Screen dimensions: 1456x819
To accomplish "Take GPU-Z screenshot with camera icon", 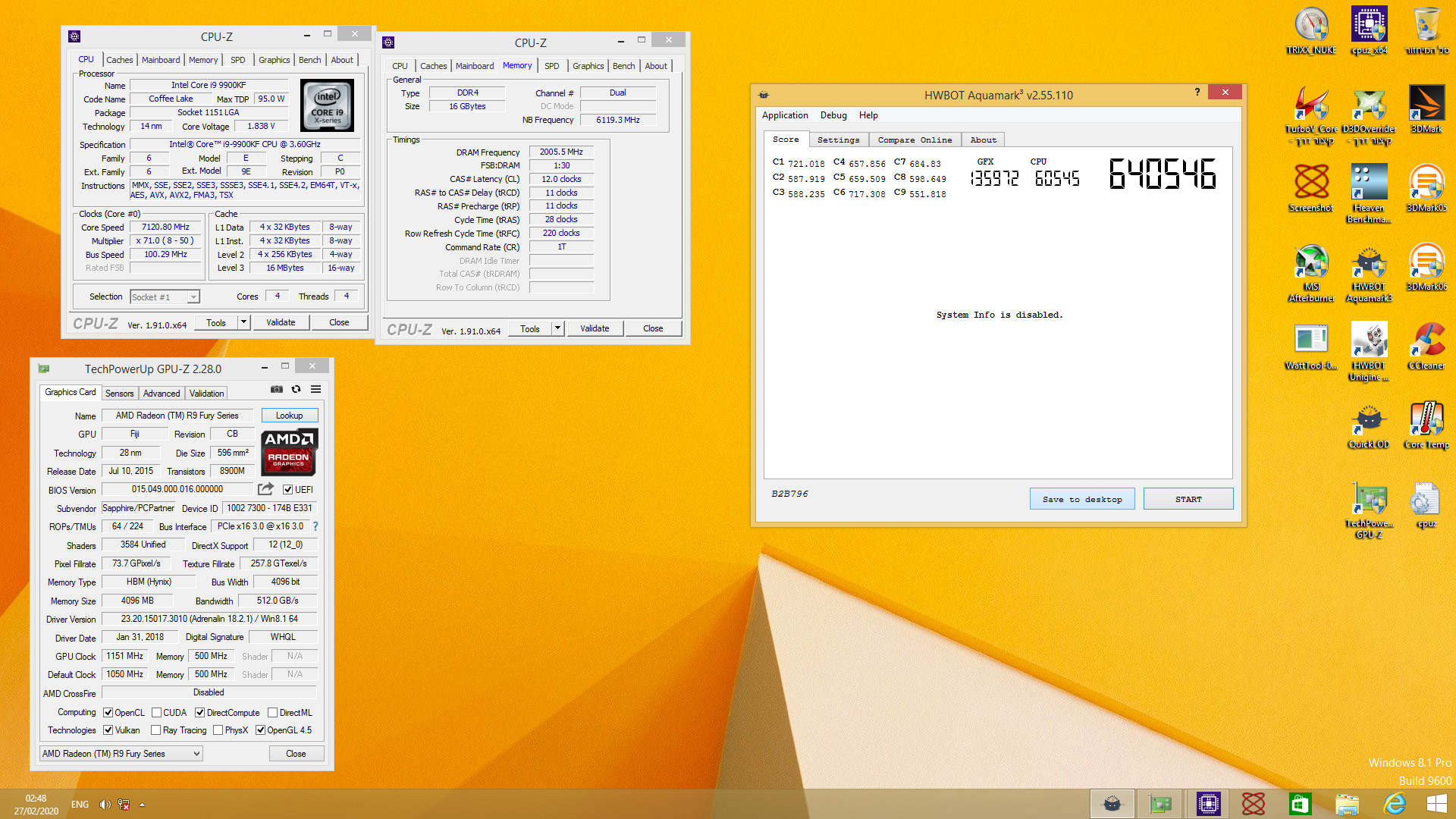I will click(x=277, y=389).
